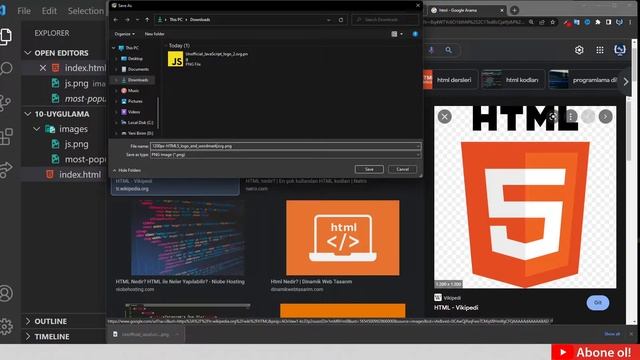Select Pictures in Save As navigation tree
Viewport: 640px width, 360px height.
point(135,101)
